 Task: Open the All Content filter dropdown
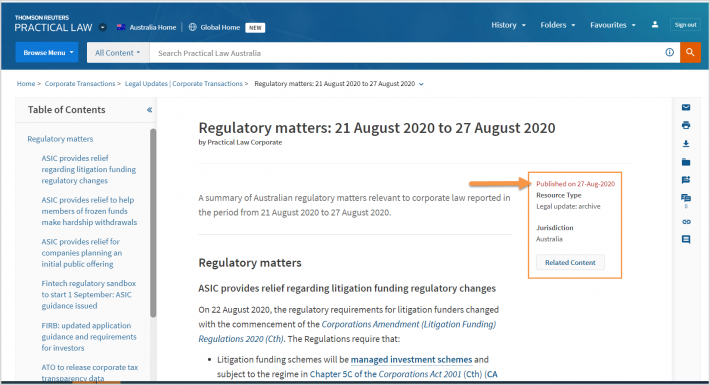click(117, 53)
